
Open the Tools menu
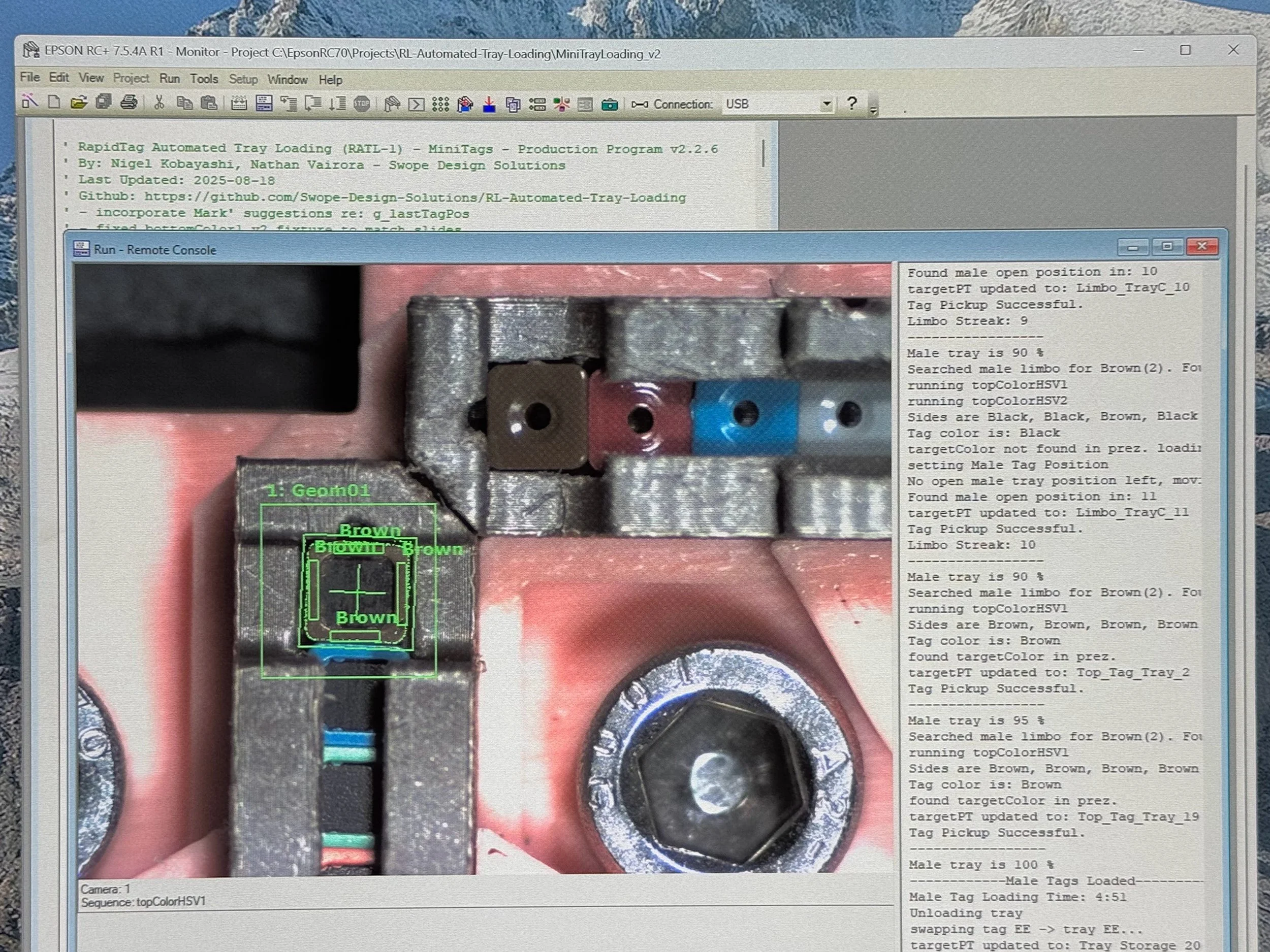(204, 79)
